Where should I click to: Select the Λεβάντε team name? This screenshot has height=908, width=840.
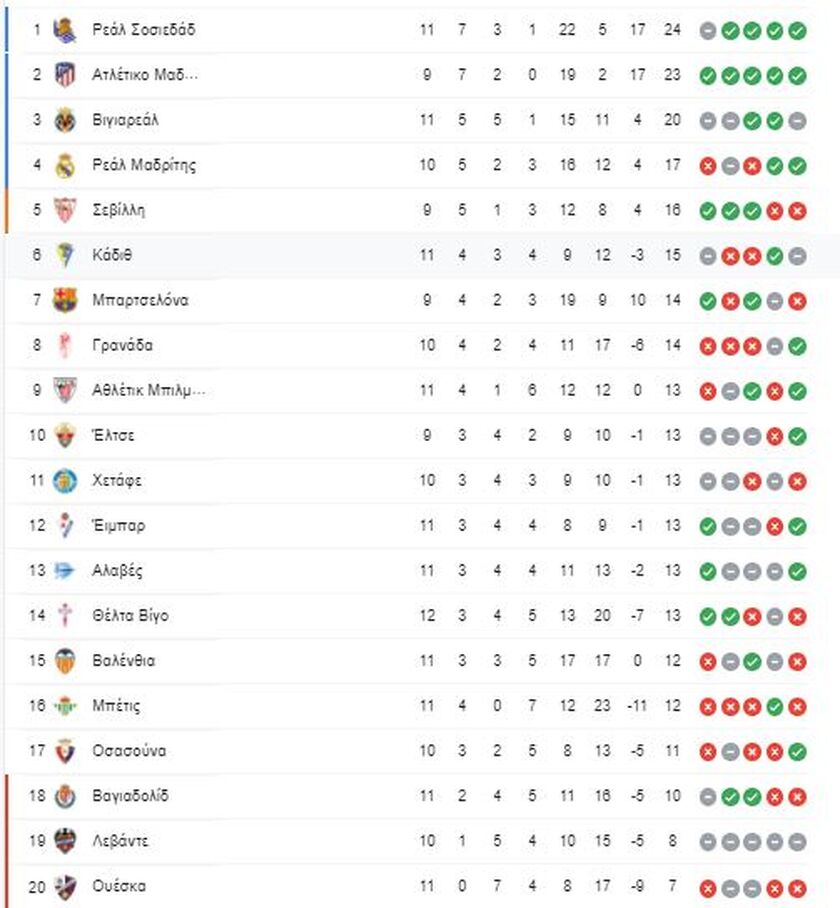(x=120, y=841)
